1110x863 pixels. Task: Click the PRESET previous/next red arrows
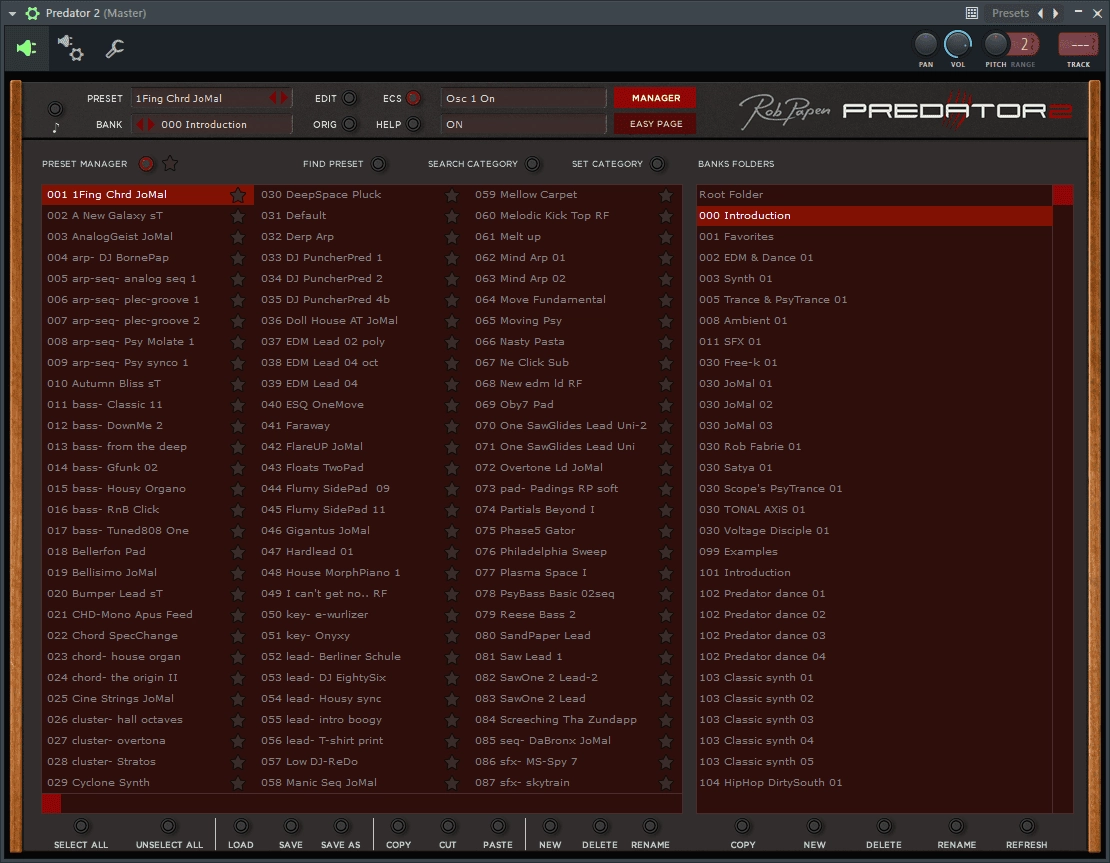tap(279, 98)
